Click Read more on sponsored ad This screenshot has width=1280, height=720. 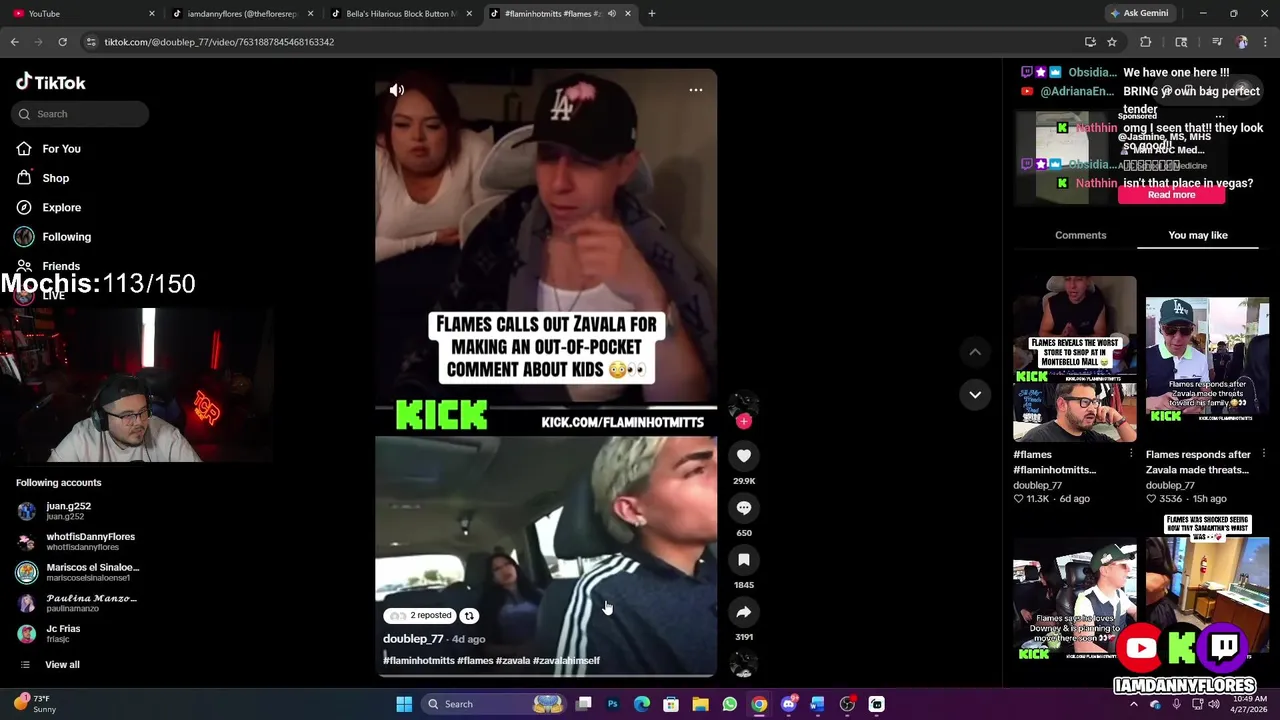1171,195
